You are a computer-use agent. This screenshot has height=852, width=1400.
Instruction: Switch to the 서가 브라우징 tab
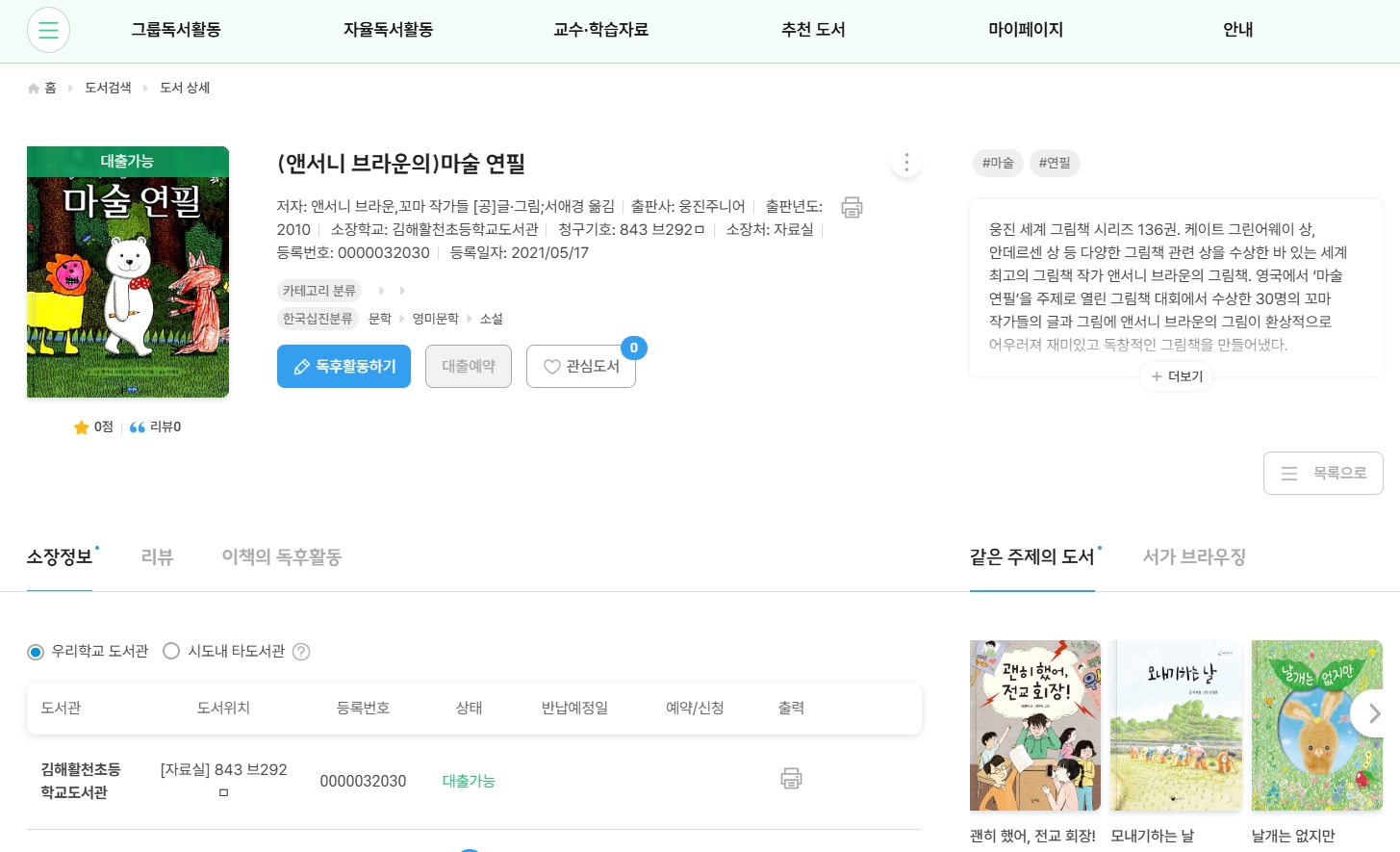pyautogui.click(x=1193, y=557)
